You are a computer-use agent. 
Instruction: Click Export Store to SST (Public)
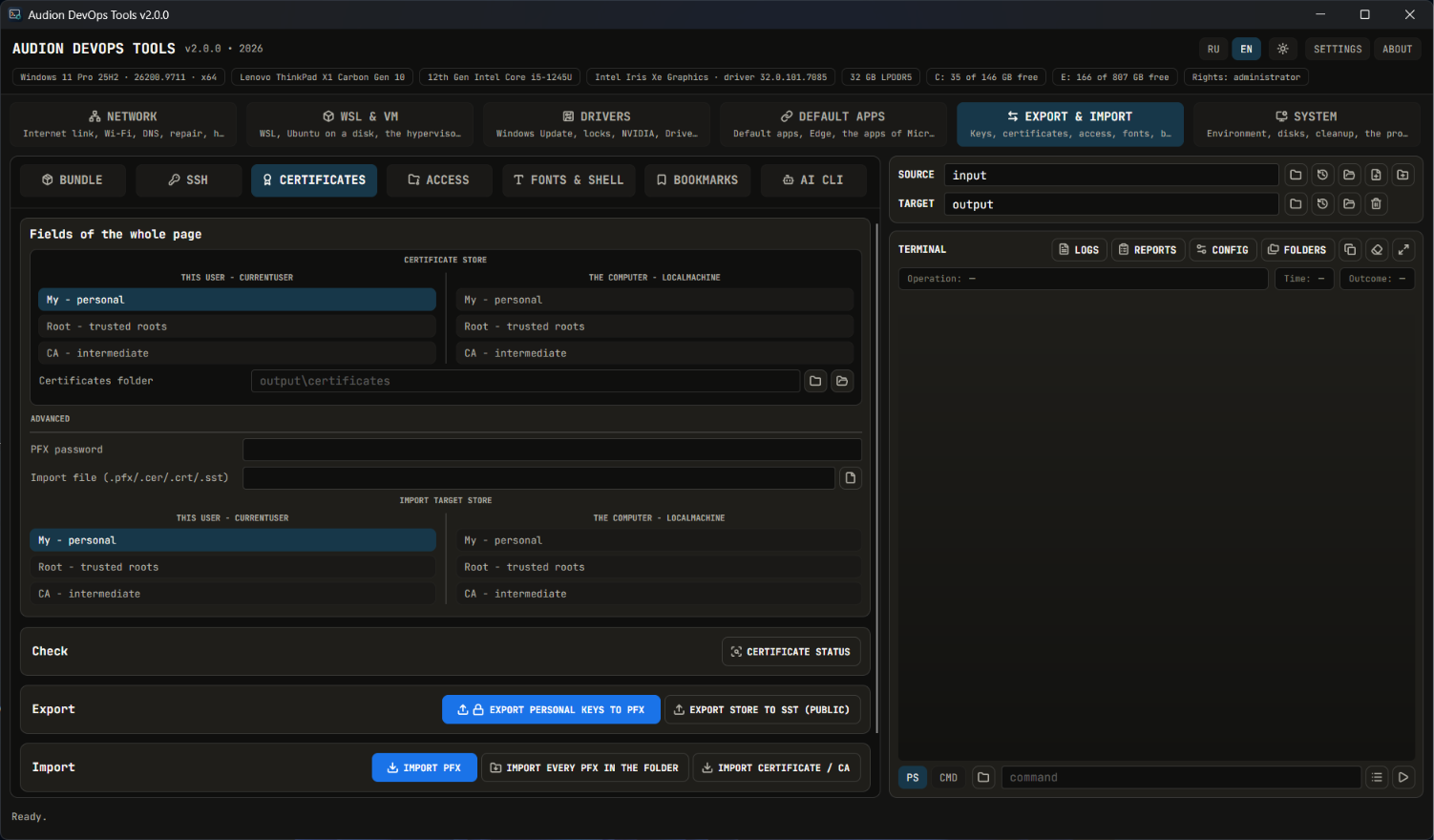pos(762,709)
